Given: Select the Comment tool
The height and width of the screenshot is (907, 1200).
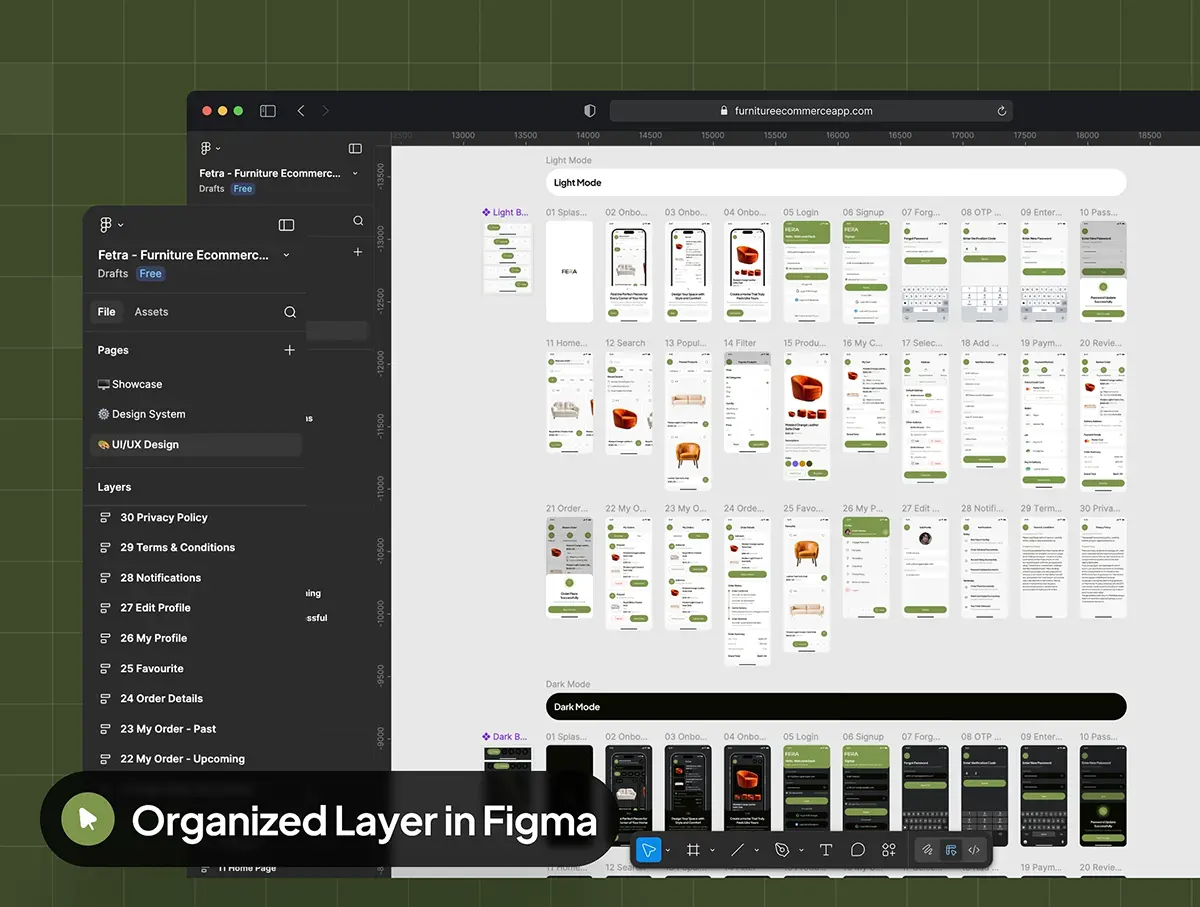Looking at the screenshot, I should (x=857, y=850).
